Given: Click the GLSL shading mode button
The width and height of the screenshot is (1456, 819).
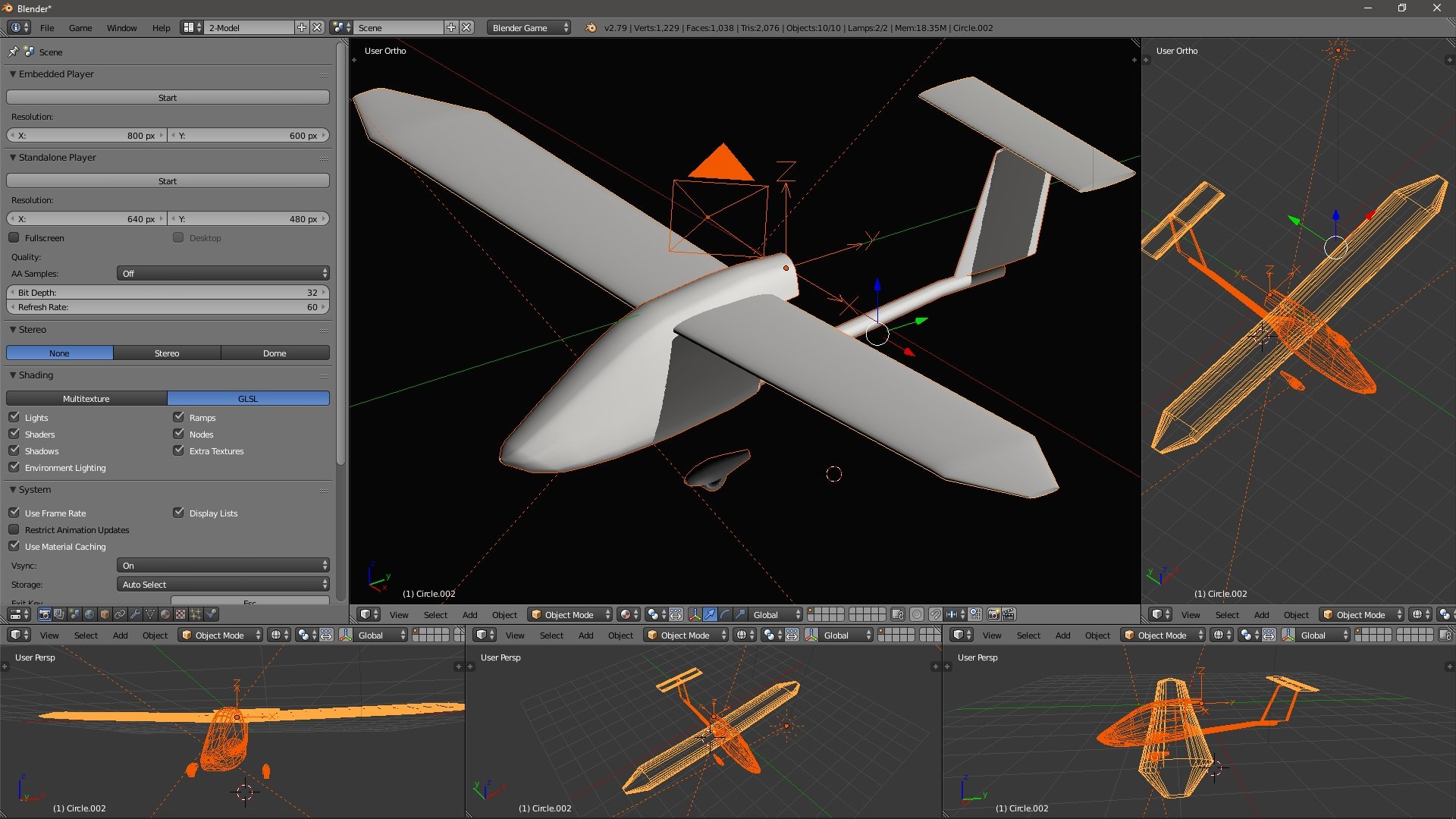Looking at the screenshot, I should tap(248, 398).
